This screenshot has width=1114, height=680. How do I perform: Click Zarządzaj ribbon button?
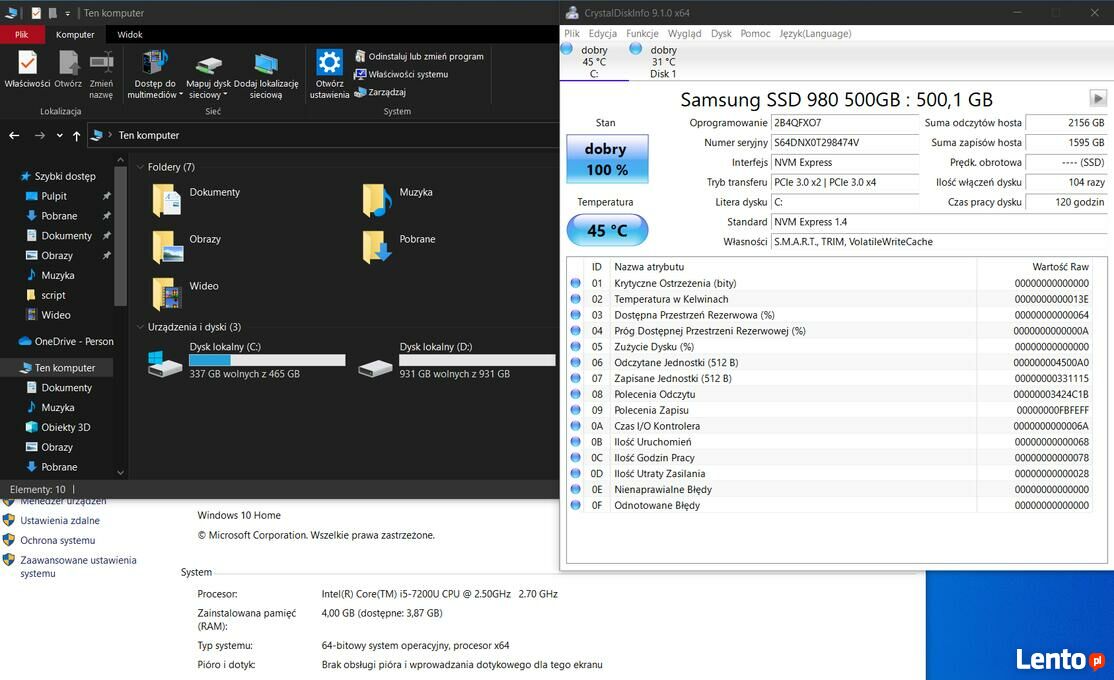point(380,92)
